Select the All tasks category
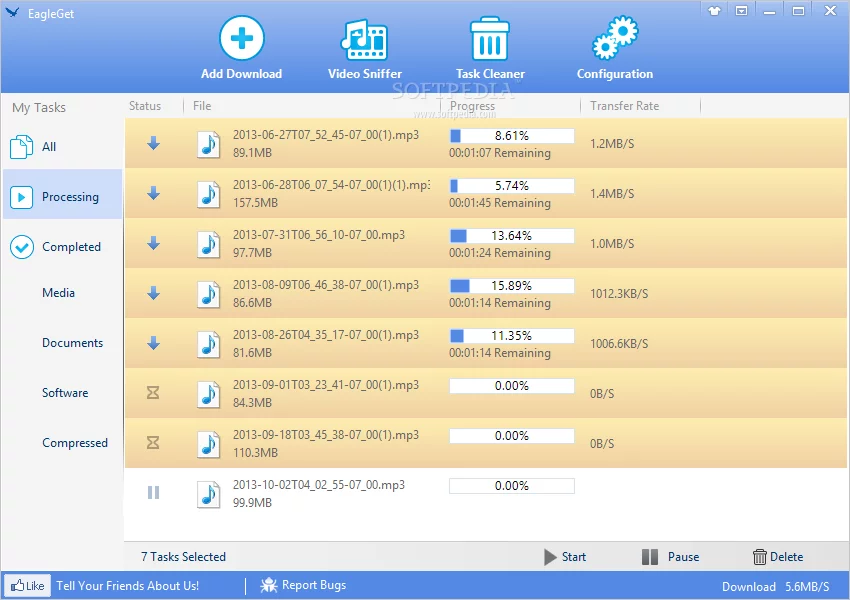This screenshot has width=850, height=600. (48, 147)
